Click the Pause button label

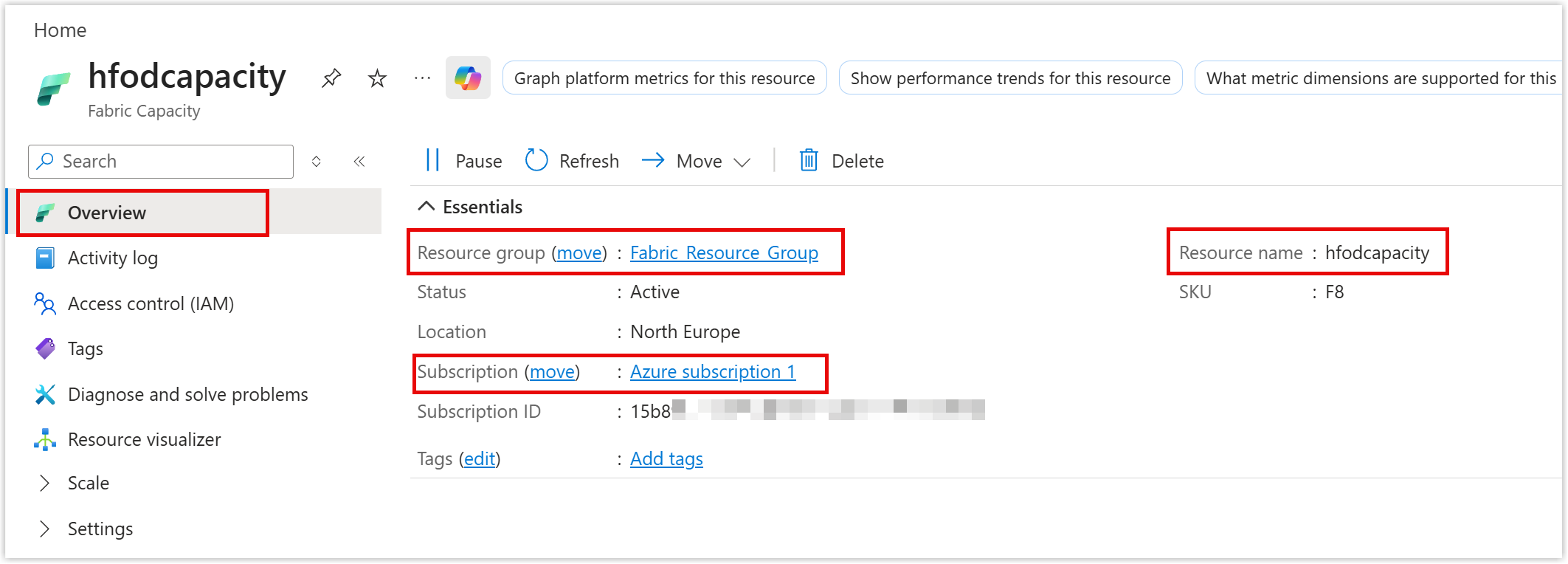tap(479, 161)
